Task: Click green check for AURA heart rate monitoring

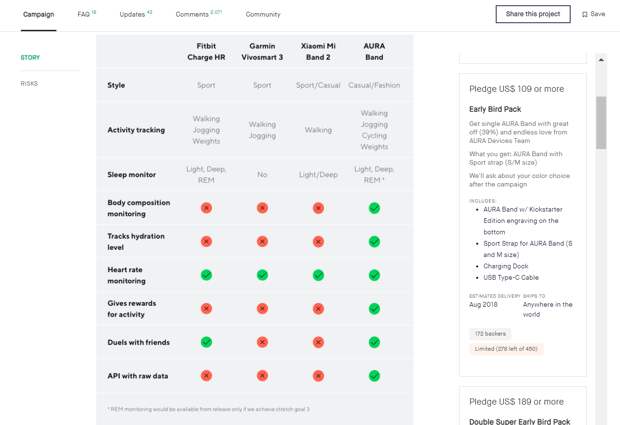Action: point(374,275)
